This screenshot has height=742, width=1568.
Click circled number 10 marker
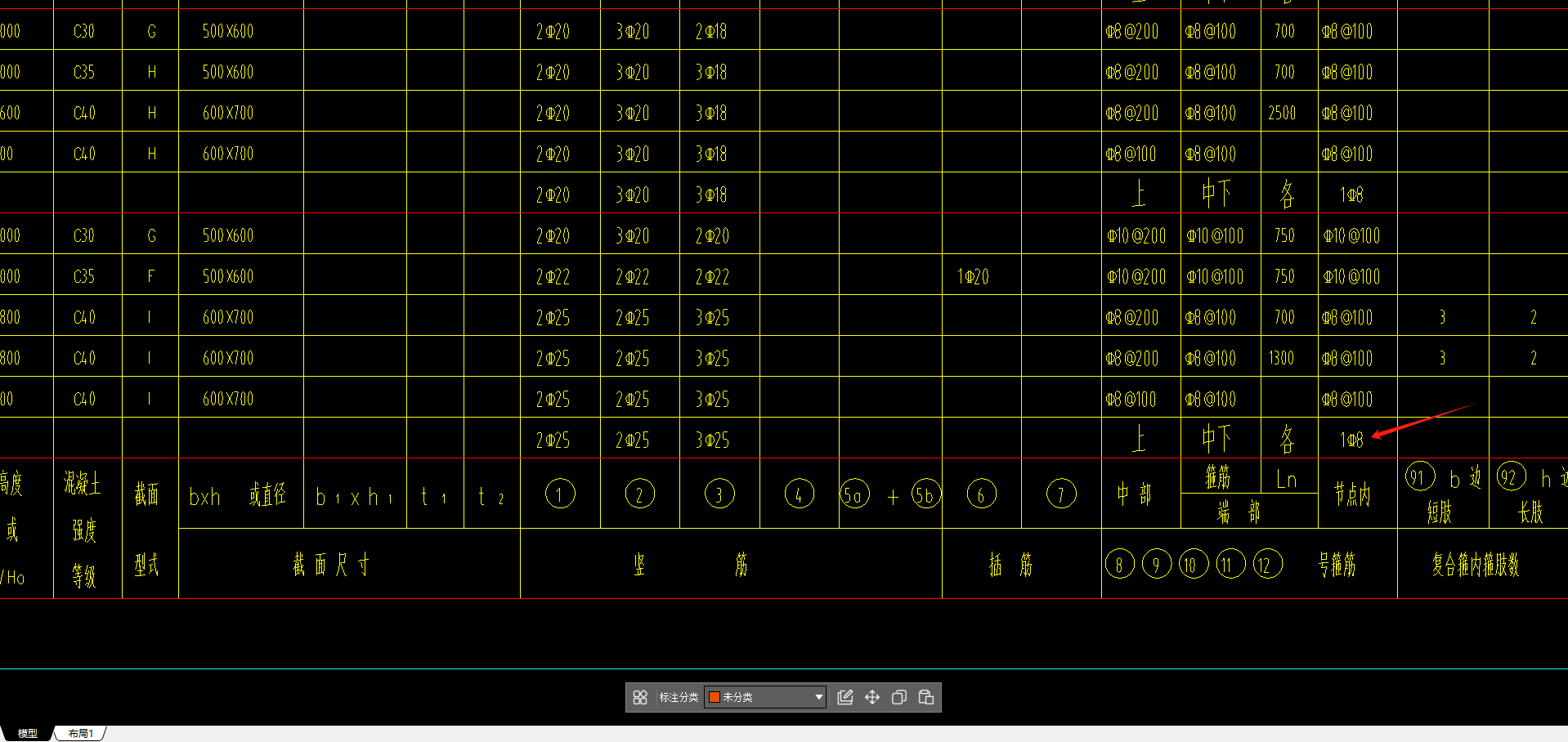click(1194, 564)
